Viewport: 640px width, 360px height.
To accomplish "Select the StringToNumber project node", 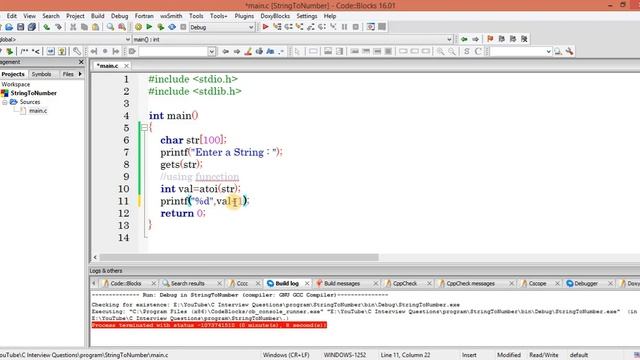I will tap(33, 93).
